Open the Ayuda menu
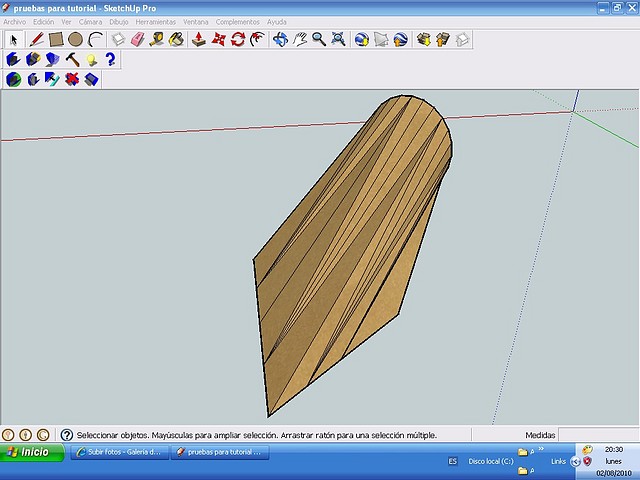The width and height of the screenshot is (640, 480). tap(277, 22)
